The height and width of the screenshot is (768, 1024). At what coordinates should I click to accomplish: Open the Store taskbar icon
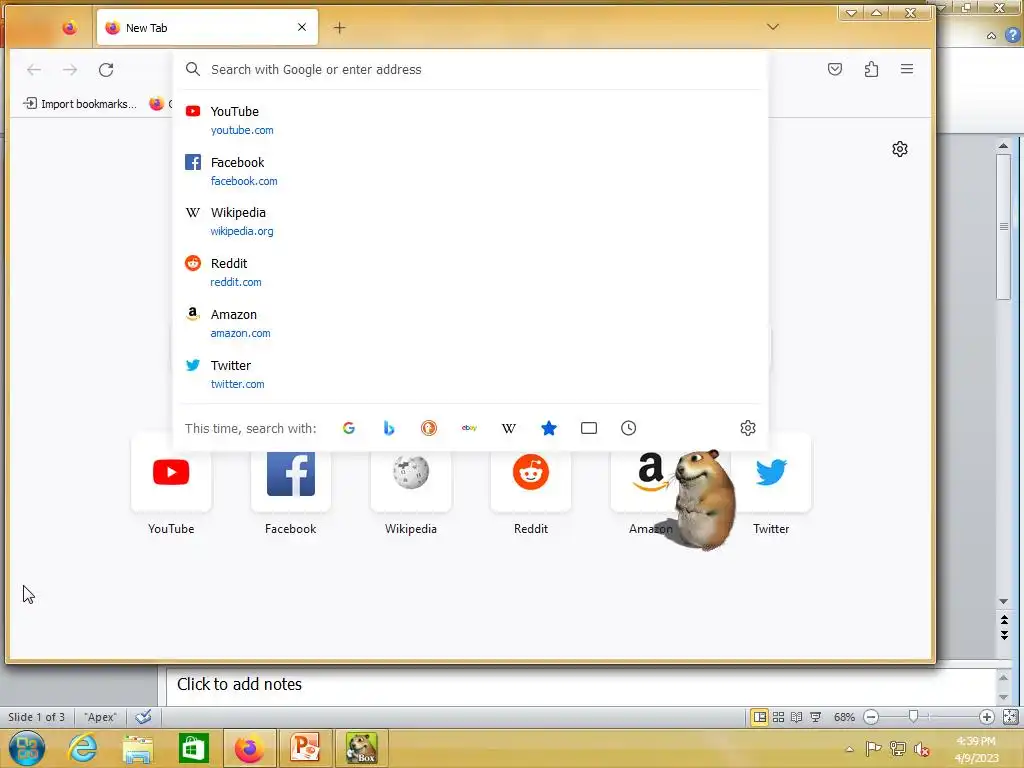tap(193, 748)
